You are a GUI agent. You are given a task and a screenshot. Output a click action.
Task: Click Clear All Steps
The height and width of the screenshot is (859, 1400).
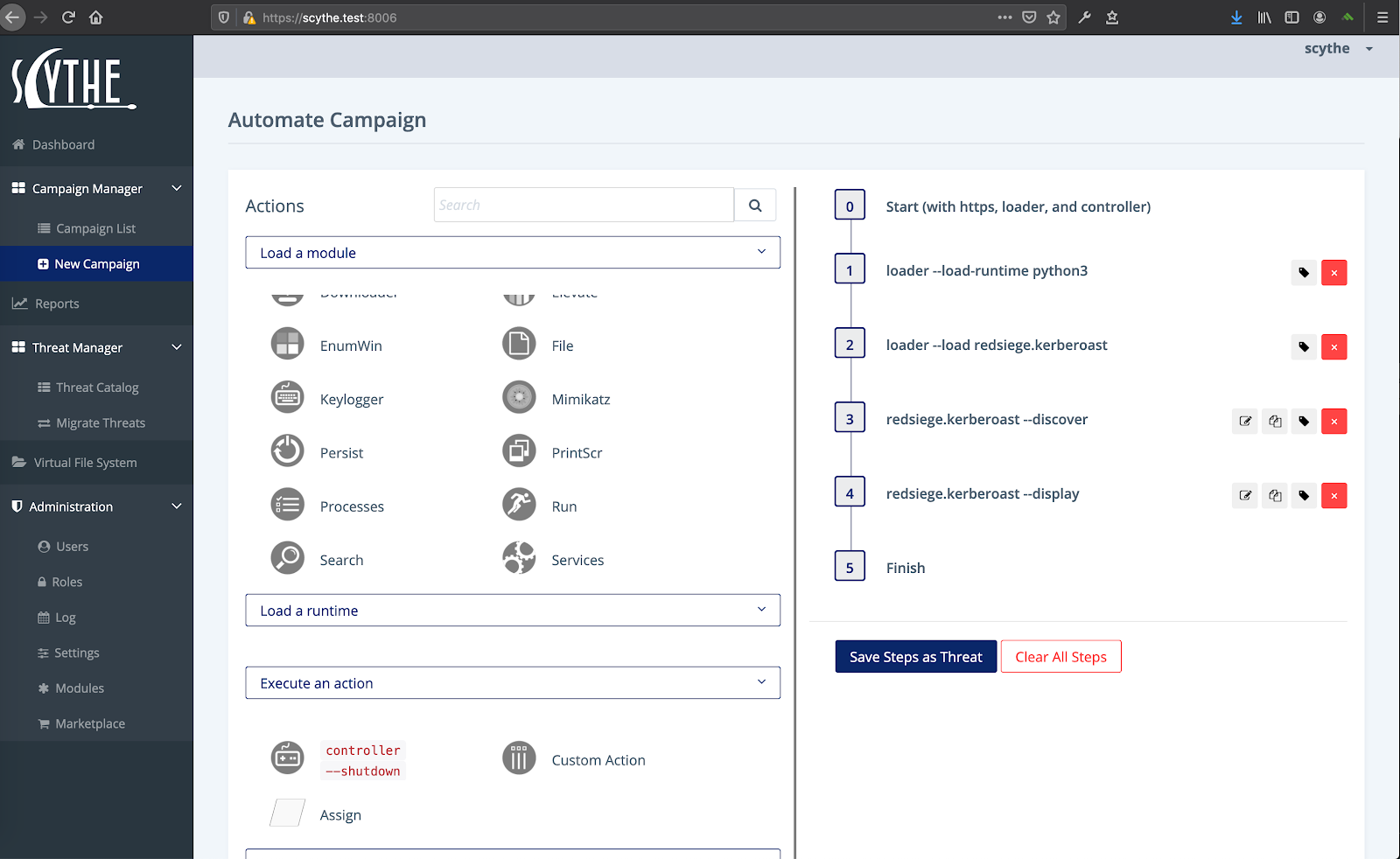tap(1060, 657)
